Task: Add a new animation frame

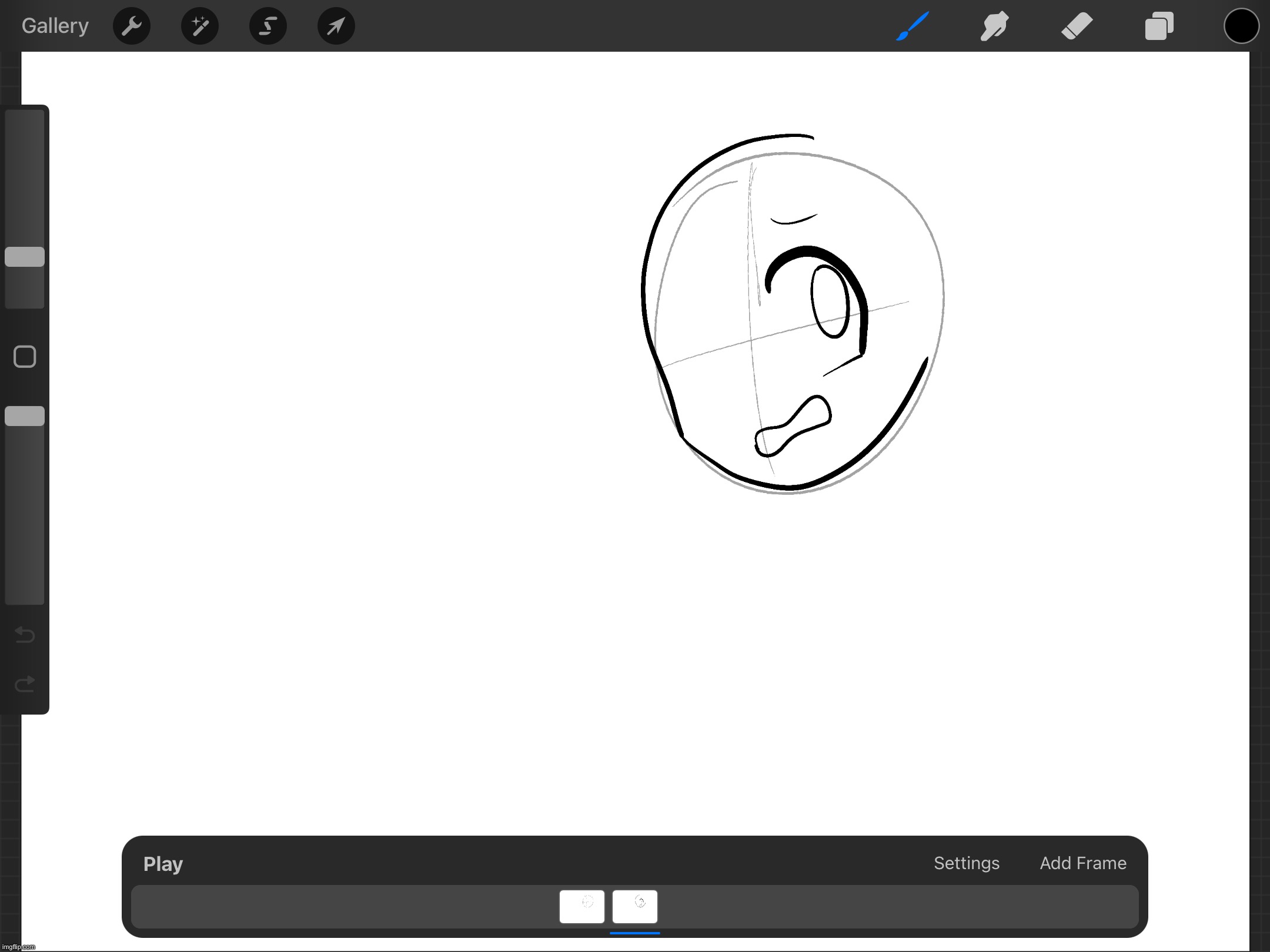Action: click(x=1083, y=863)
